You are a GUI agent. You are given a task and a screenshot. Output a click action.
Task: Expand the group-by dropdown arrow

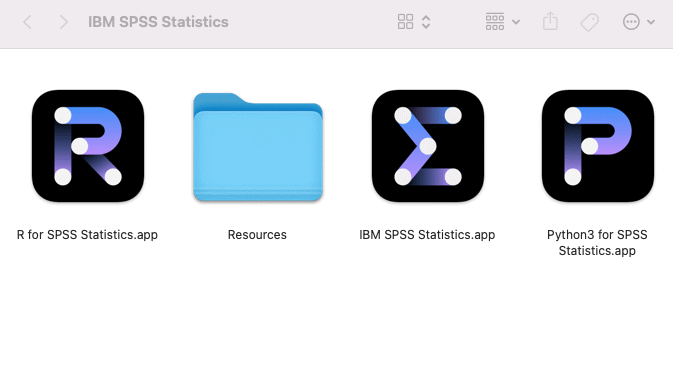pos(516,22)
